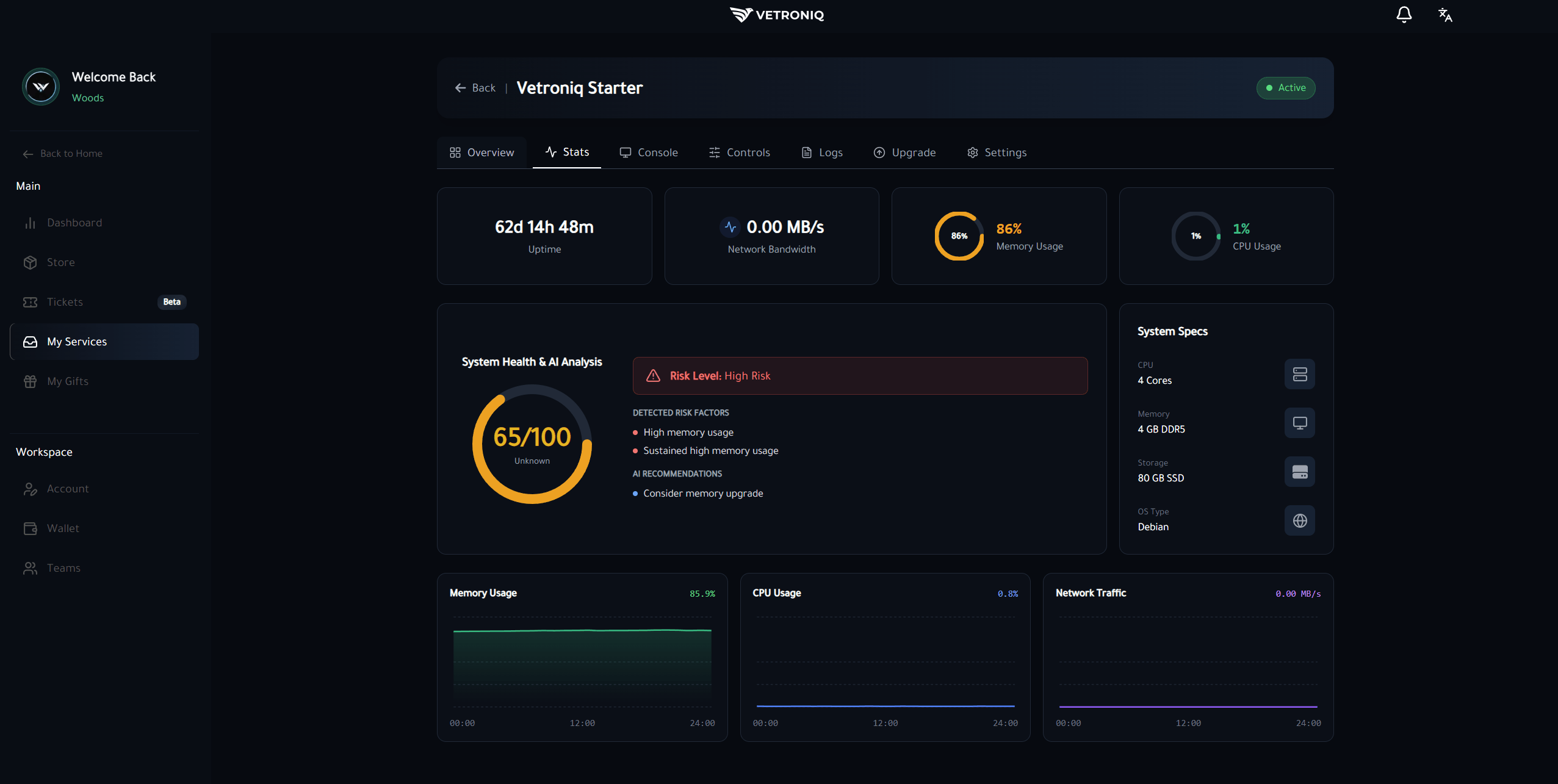Click the user avatar in sidebar
Screen dimensions: 1558x784
[41, 87]
